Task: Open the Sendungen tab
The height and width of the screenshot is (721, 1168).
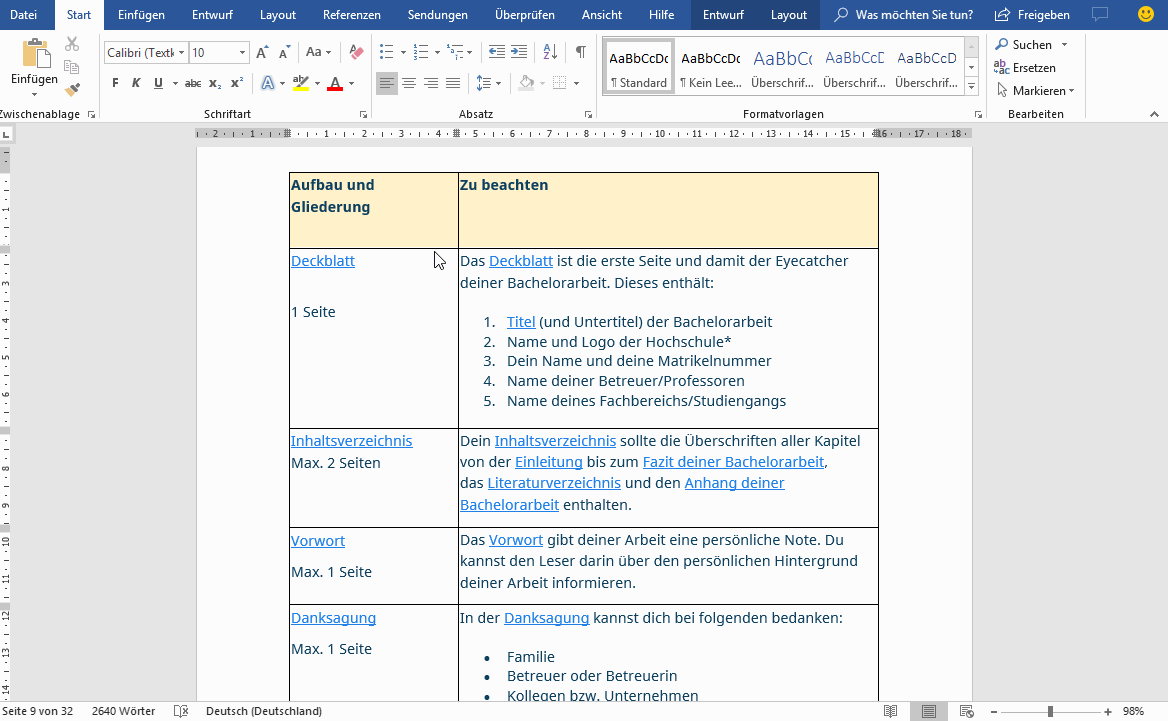Action: pos(438,14)
